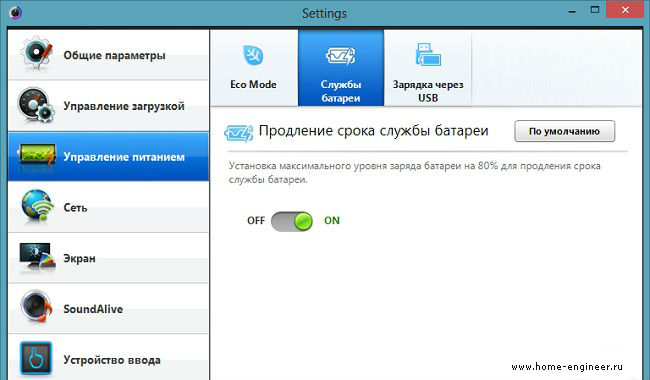Maximize the Settings window
This screenshot has width=650, height=380.
coord(595,10)
